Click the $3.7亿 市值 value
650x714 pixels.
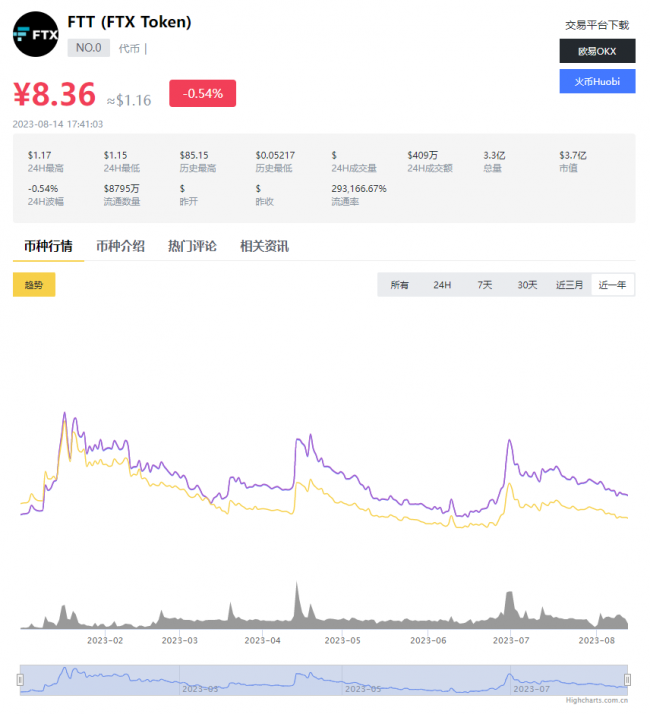pyautogui.click(x=573, y=155)
